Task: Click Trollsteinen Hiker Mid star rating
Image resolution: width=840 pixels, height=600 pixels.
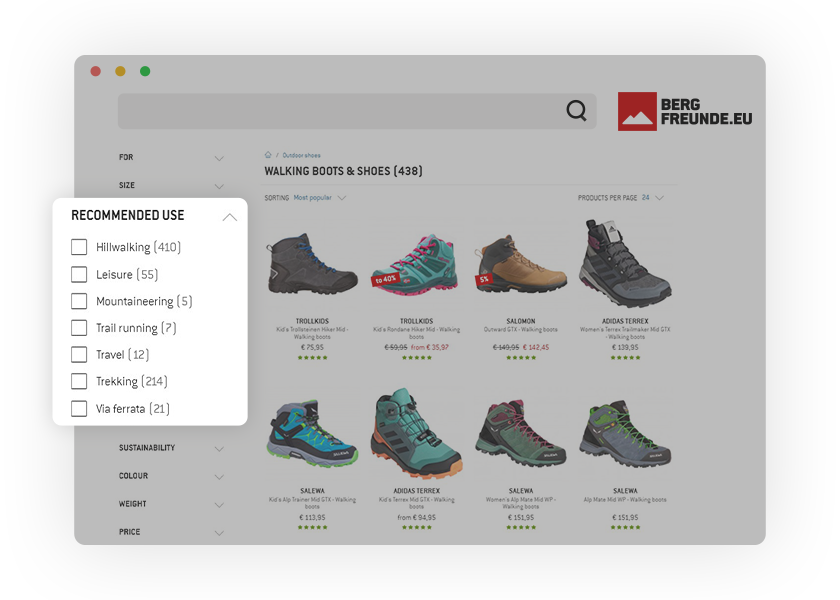Action: (312, 357)
